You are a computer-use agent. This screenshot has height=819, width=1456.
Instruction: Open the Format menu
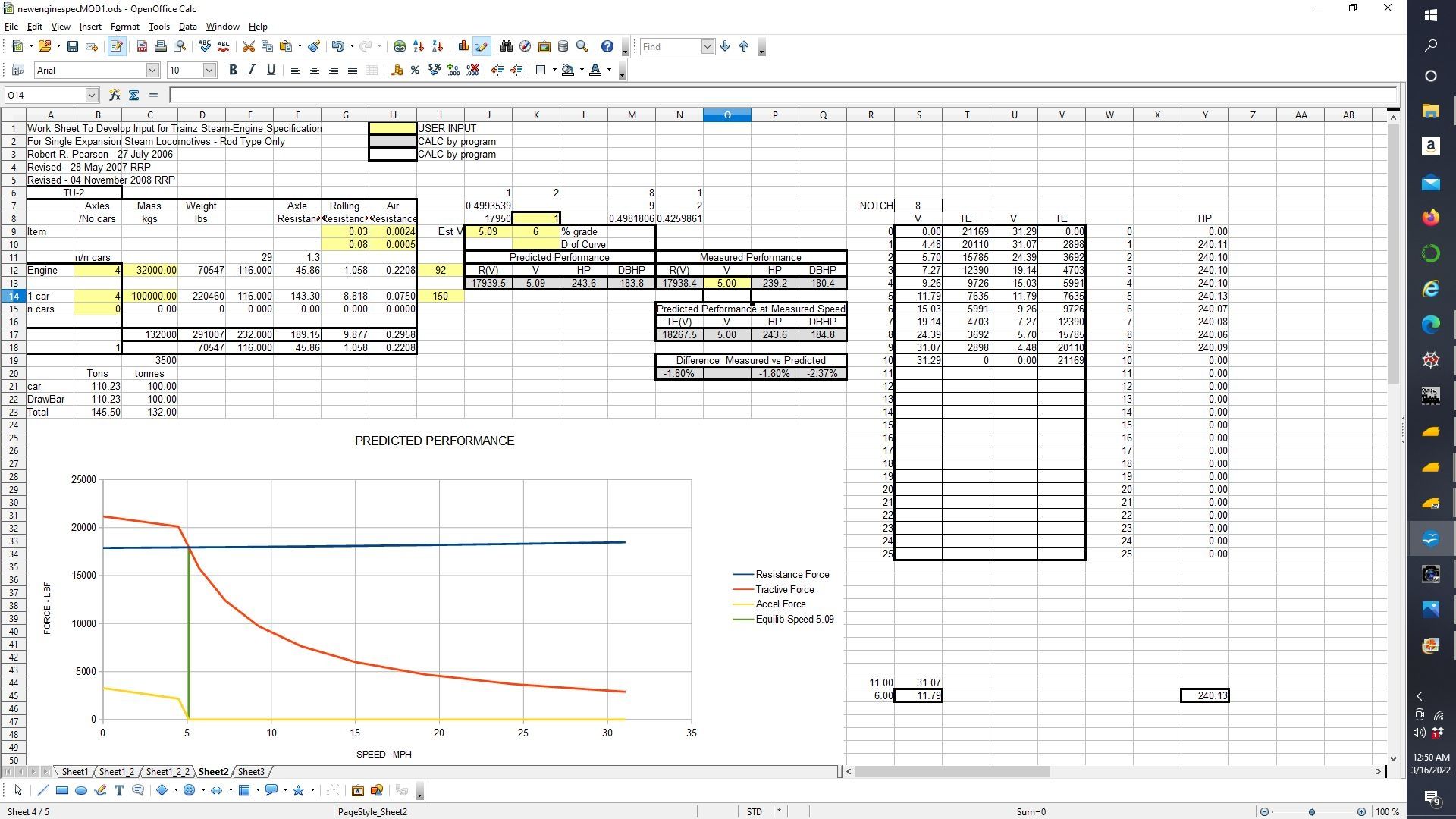[124, 27]
